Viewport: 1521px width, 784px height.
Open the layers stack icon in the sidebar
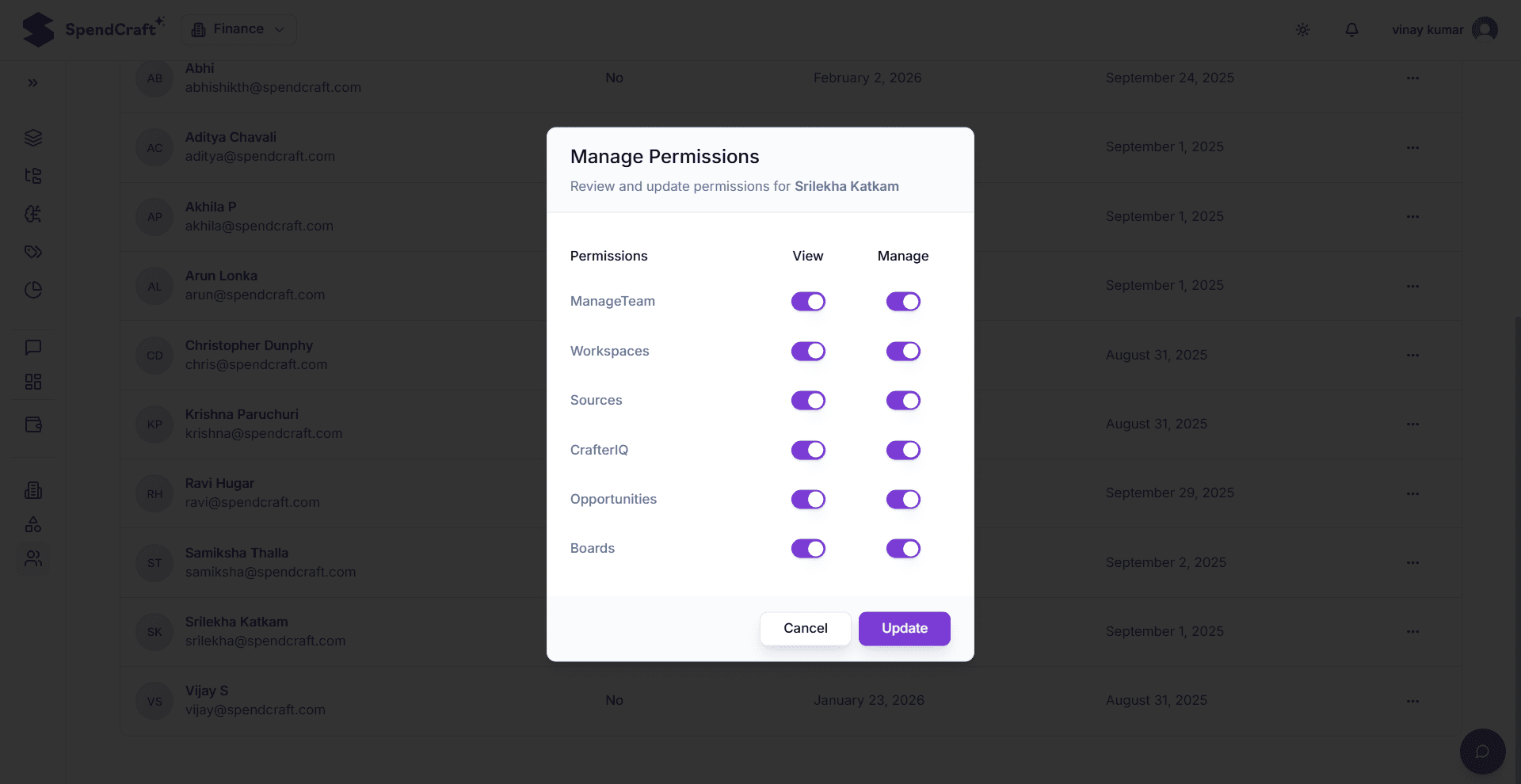tap(32, 138)
